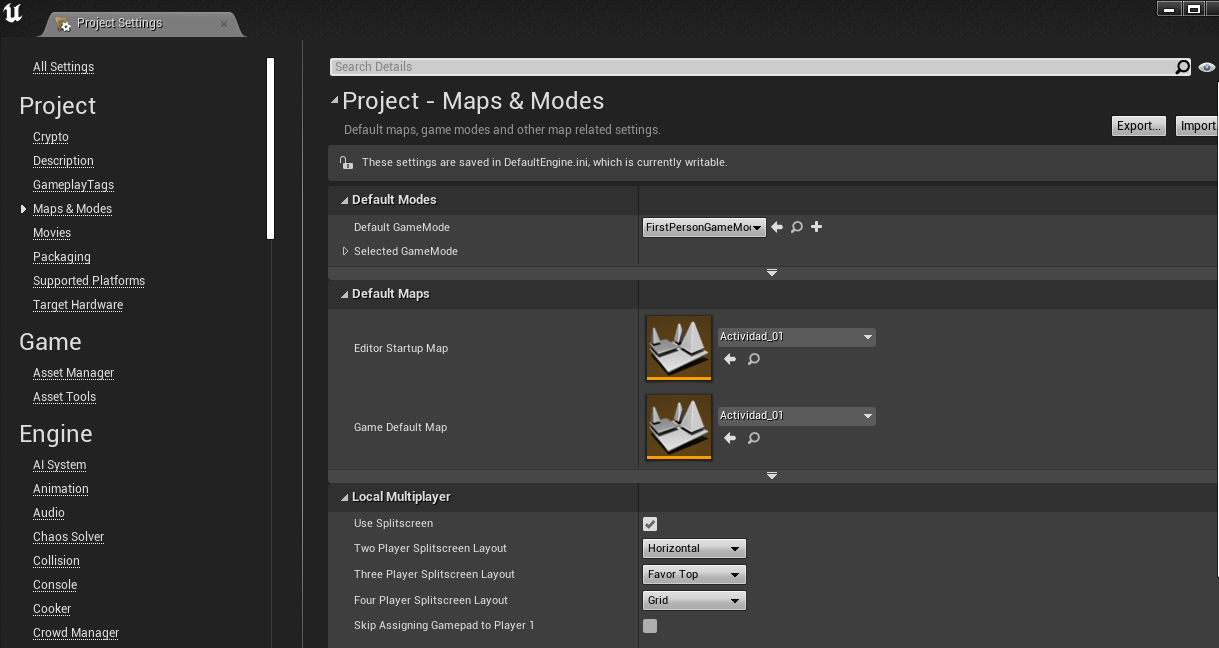Open Packaging settings in the sidebar
Image resolution: width=1219 pixels, height=648 pixels.
point(62,257)
